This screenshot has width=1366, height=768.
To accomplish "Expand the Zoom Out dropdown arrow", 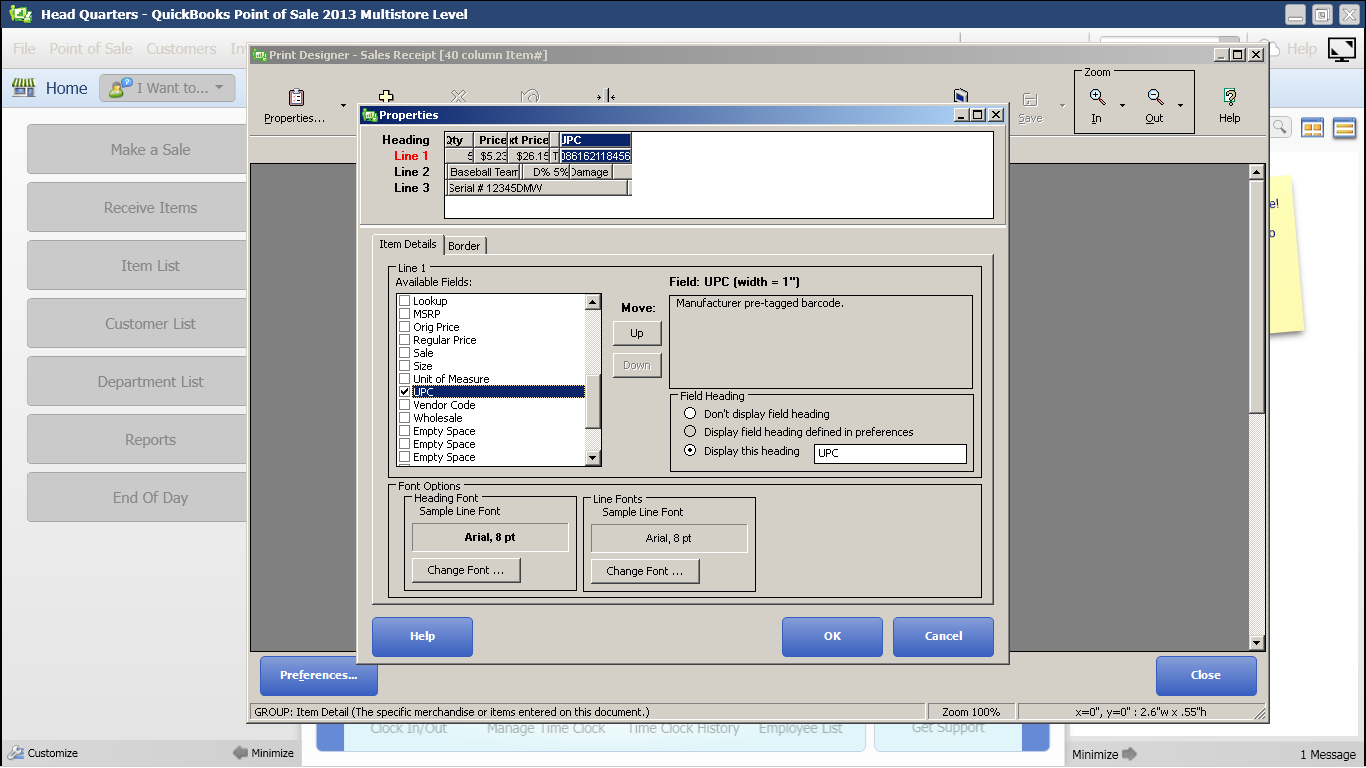I will coord(1181,105).
